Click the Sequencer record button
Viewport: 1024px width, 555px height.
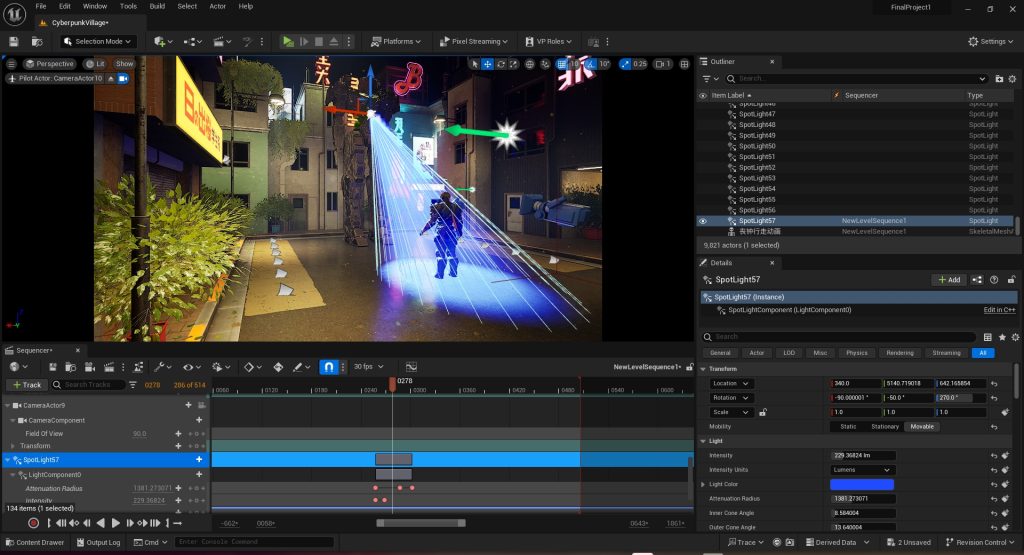click(33, 523)
